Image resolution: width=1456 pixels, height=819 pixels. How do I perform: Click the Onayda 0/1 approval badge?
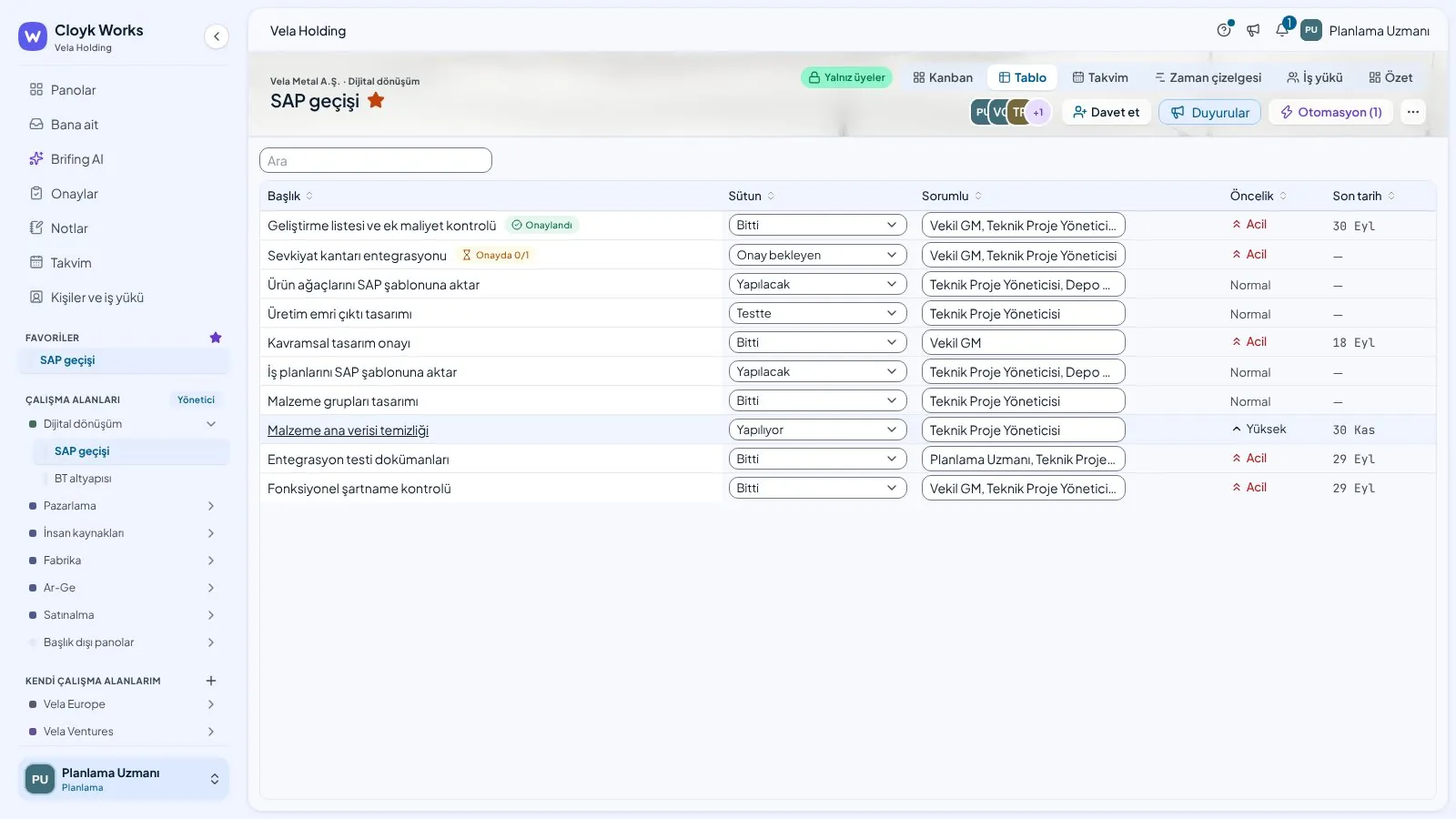pyautogui.click(x=495, y=255)
